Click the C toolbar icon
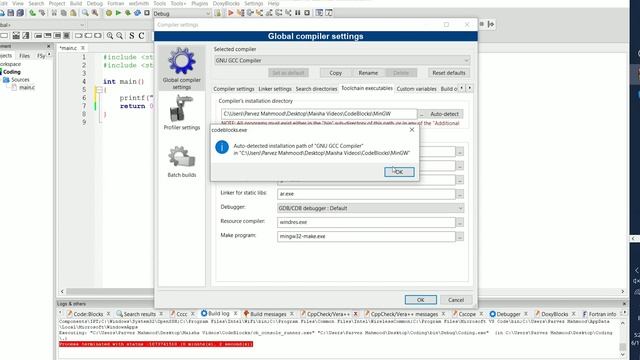 pyautogui.click(x=141, y=36)
